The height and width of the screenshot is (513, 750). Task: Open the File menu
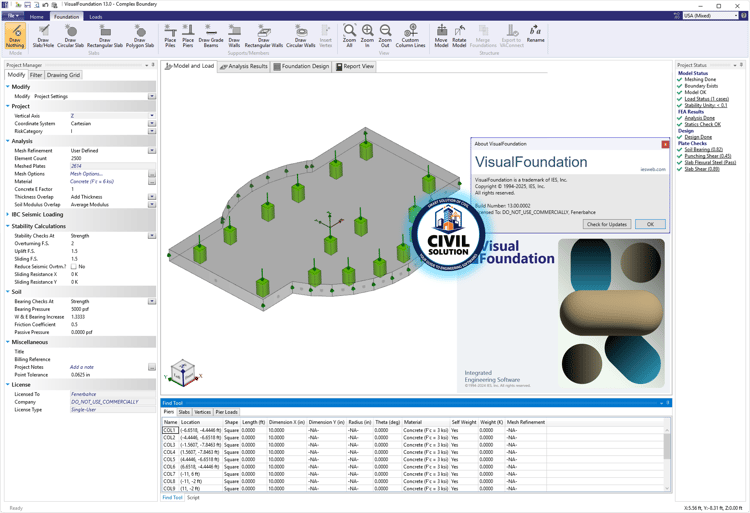(13, 16)
